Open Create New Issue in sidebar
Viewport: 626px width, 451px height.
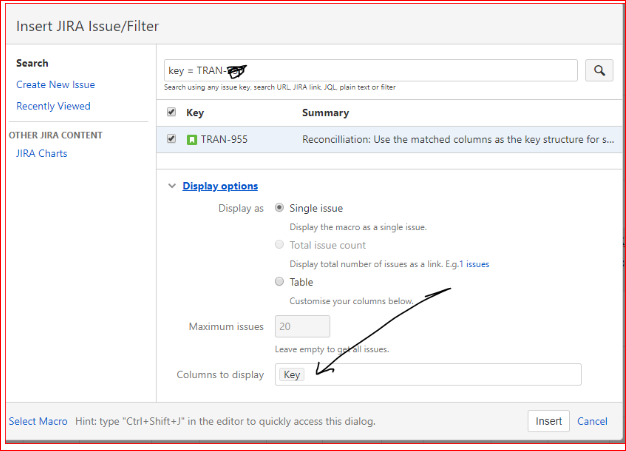point(55,85)
